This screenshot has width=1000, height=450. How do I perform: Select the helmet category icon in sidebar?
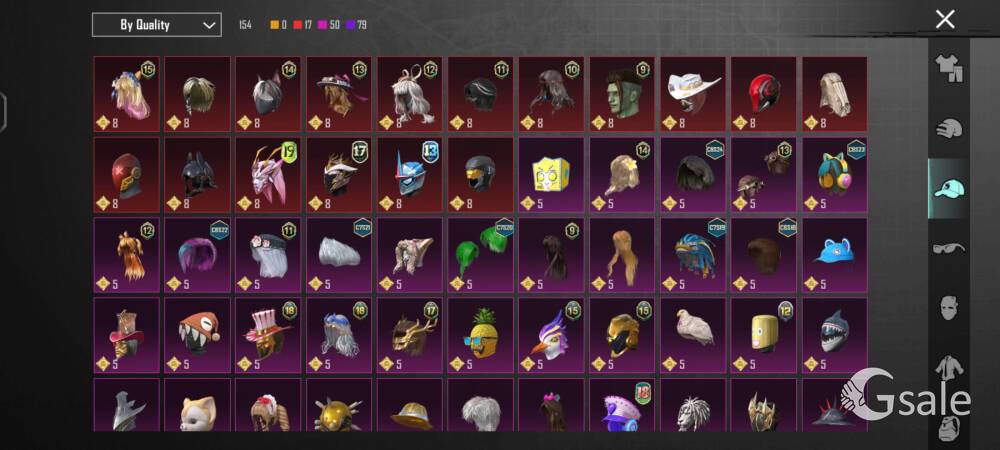[x=949, y=127]
